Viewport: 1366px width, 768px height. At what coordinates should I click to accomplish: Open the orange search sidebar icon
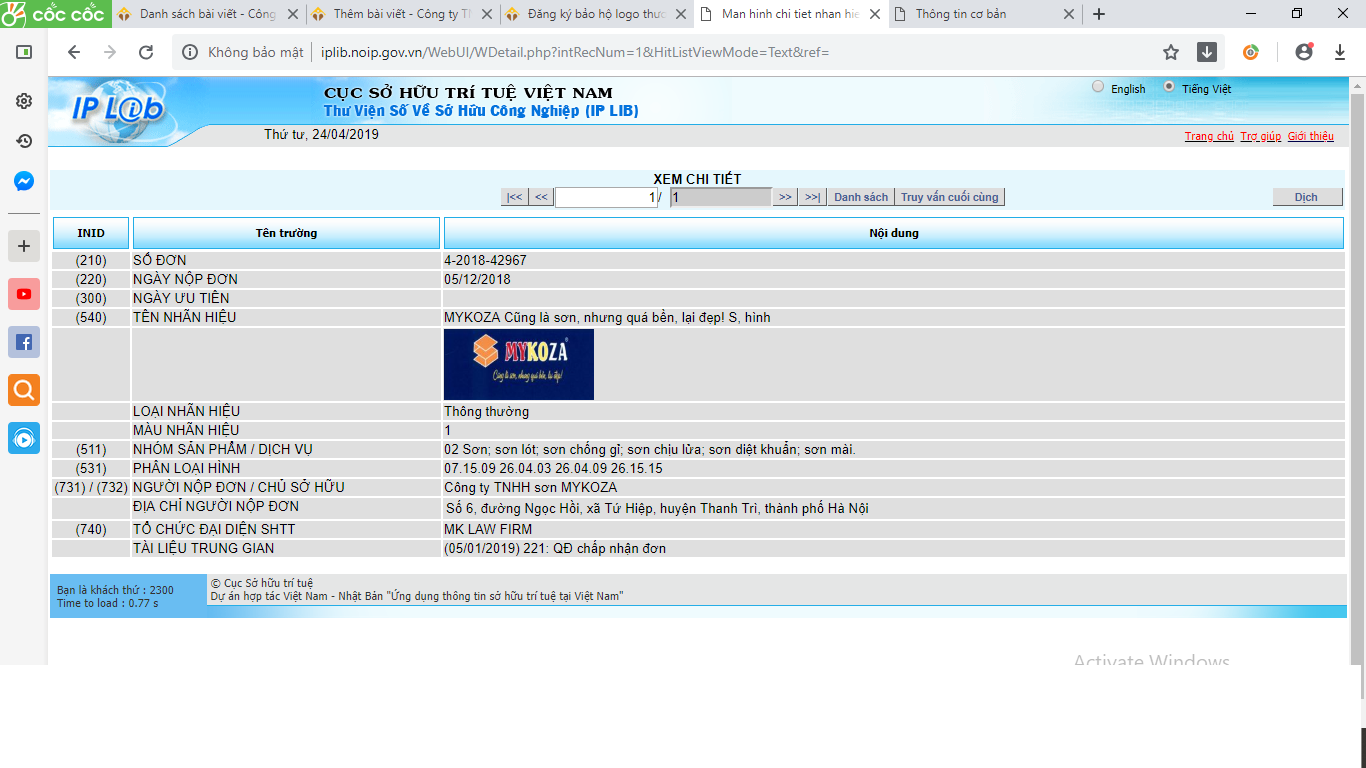24,390
